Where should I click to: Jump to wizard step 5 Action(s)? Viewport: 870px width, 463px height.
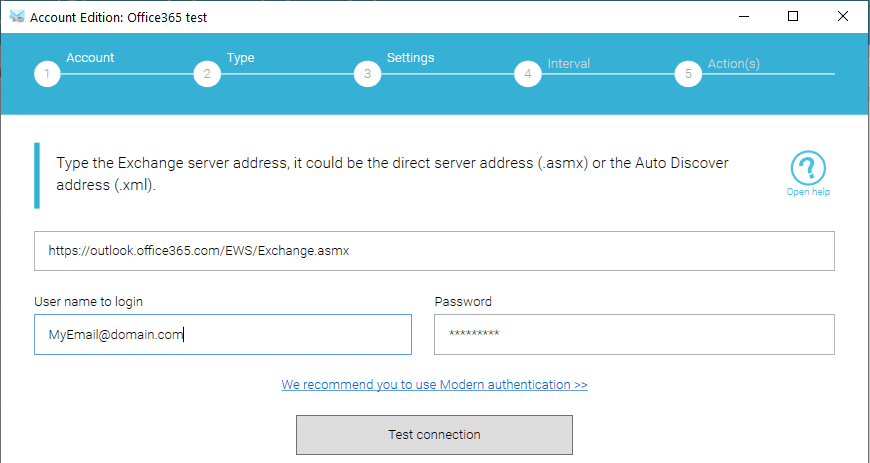tap(688, 74)
